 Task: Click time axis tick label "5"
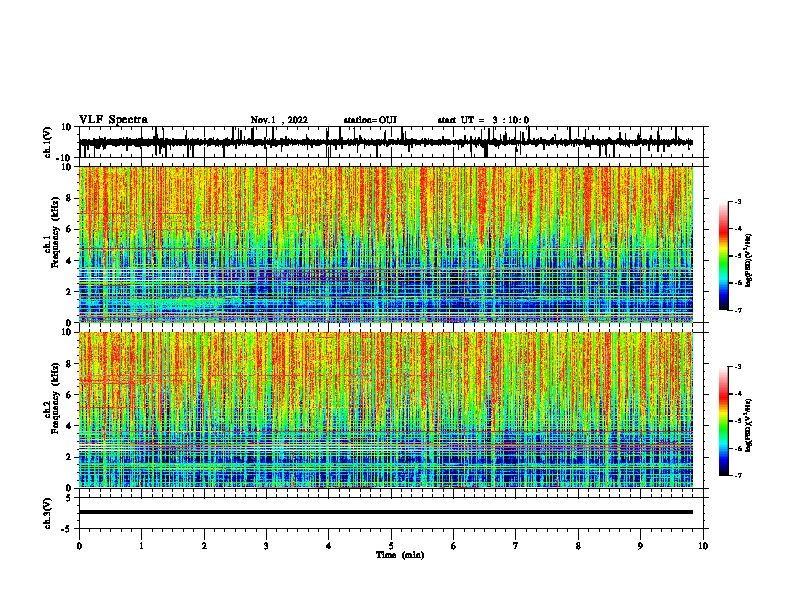(x=391, y=546)
